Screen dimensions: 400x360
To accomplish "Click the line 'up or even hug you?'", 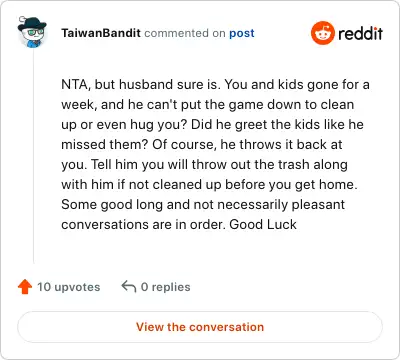I will click(x=212, y=124).
